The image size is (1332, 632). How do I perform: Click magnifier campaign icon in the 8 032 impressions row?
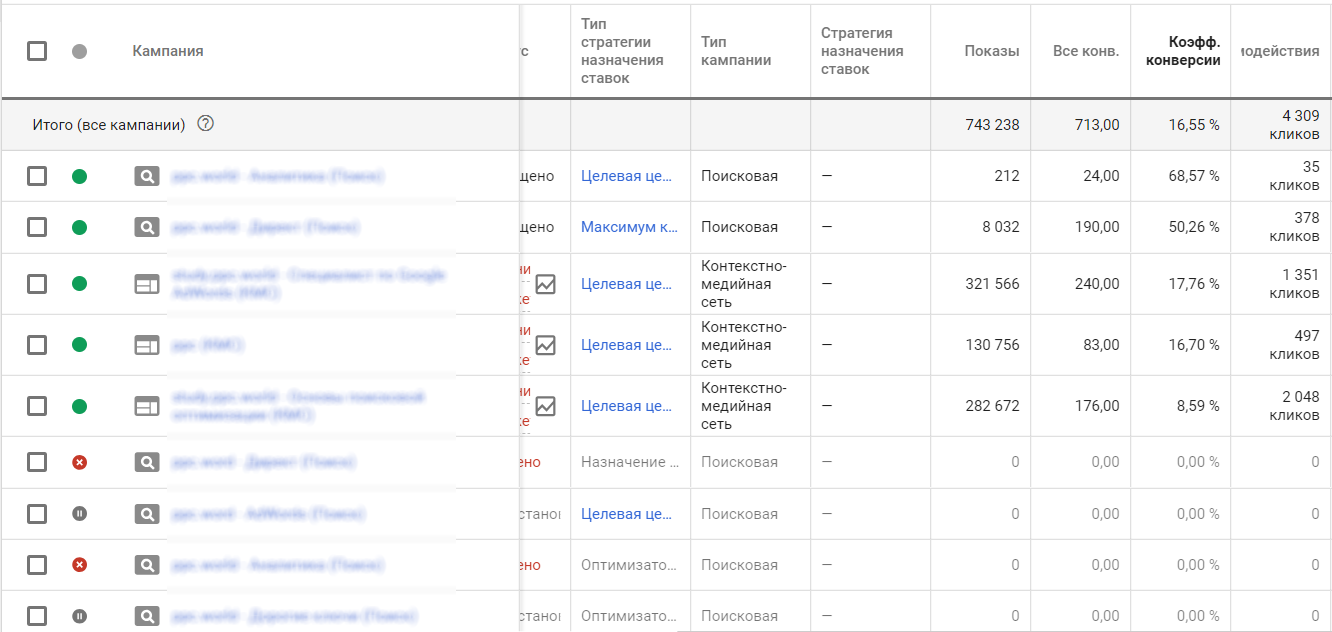(147, 227)
